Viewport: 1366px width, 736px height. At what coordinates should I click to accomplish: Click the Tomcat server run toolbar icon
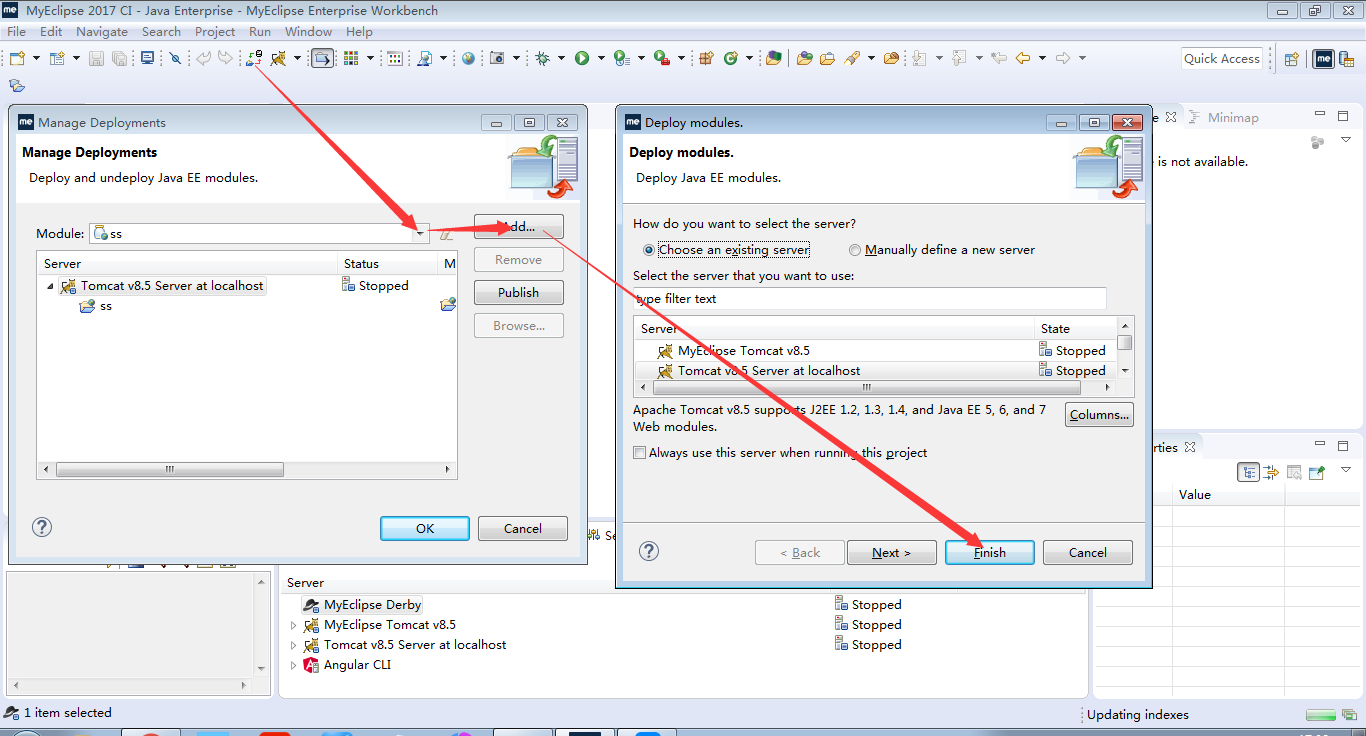coord(278,58)
